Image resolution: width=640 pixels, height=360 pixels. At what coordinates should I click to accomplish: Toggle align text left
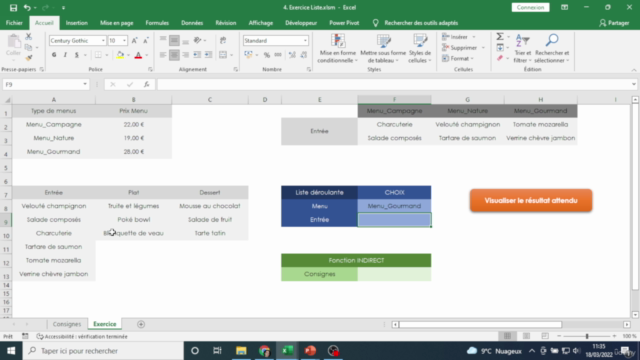(x=163, y=55)
